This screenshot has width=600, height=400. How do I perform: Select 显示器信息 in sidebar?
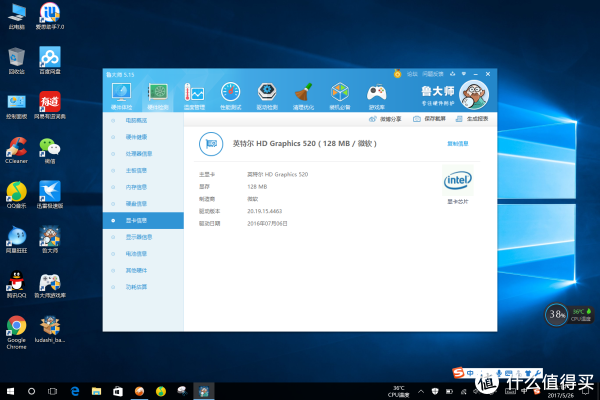point(143,237)
